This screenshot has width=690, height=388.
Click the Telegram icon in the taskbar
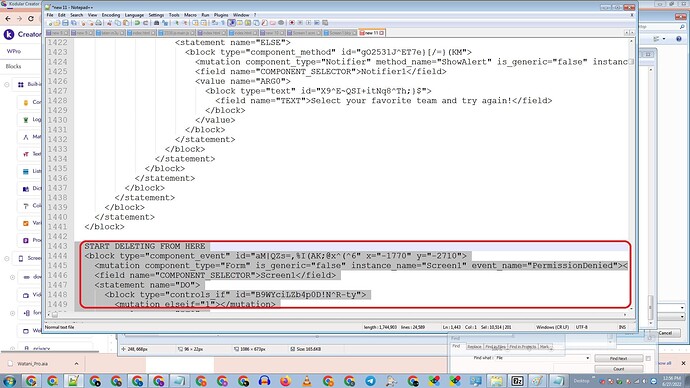pos(371,381)
